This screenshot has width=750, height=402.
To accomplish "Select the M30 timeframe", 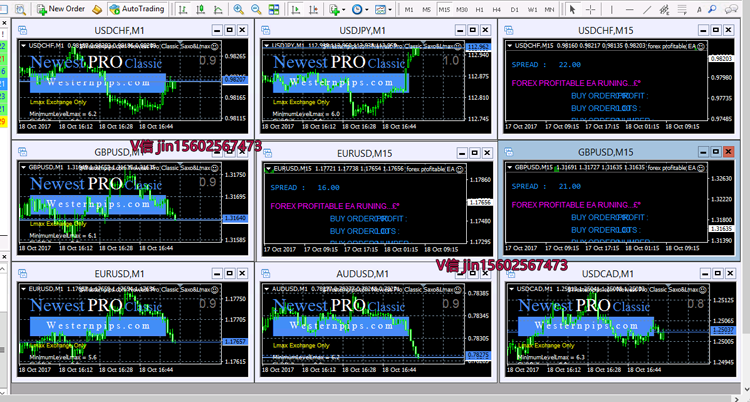I will click(x=462, y=10).
